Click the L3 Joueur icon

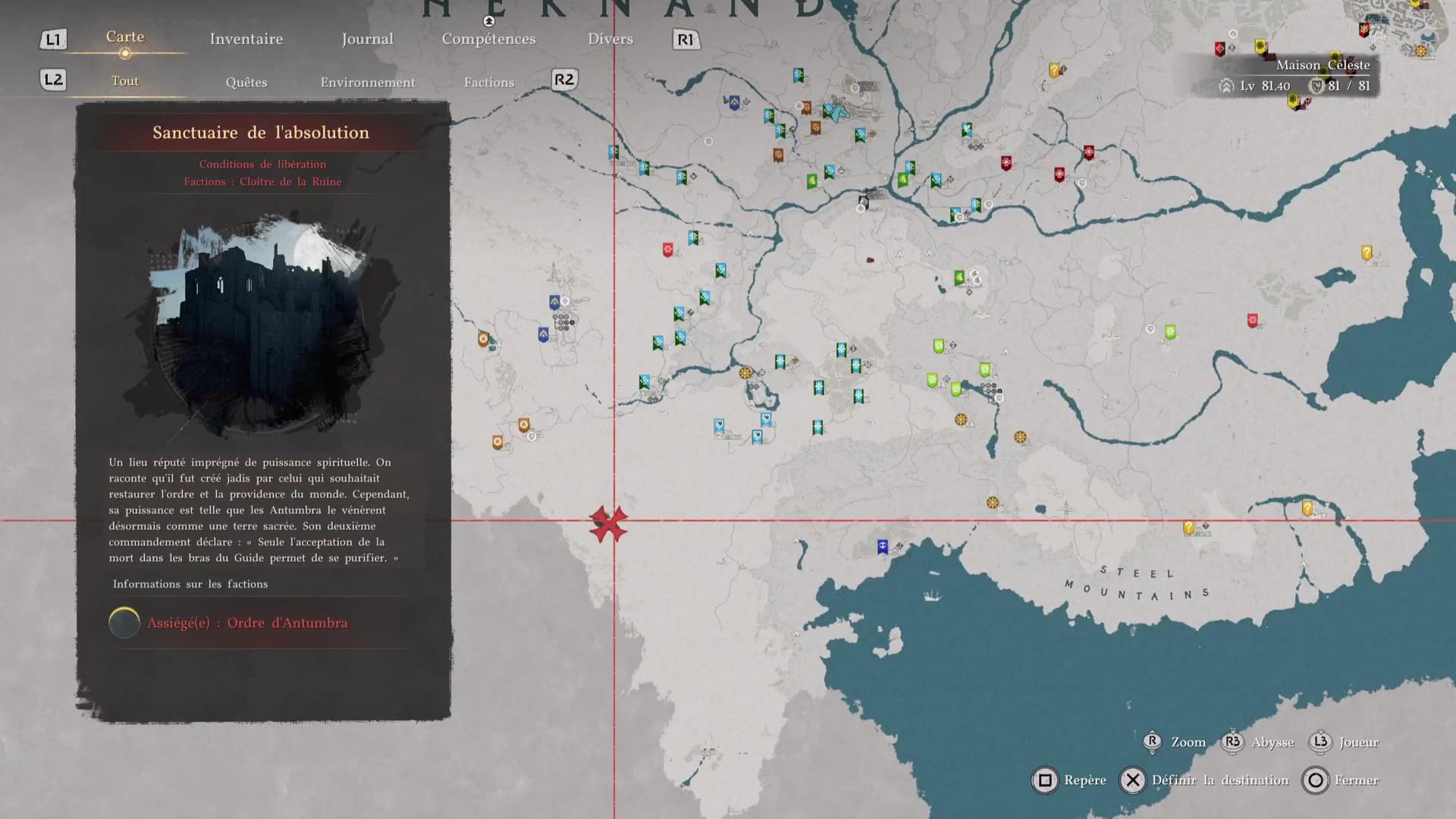point(1320,742)
